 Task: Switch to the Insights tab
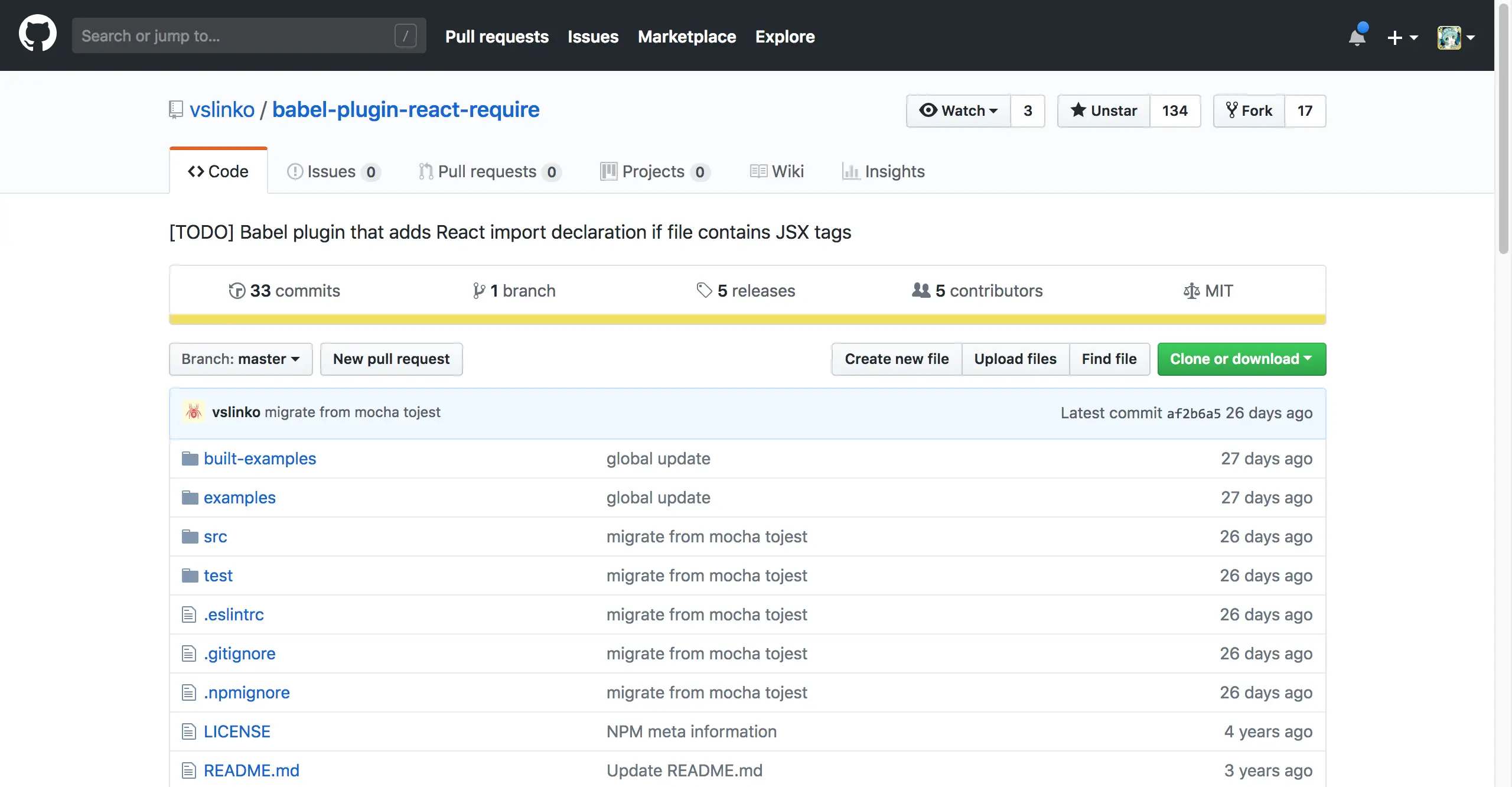pos(884,171)
